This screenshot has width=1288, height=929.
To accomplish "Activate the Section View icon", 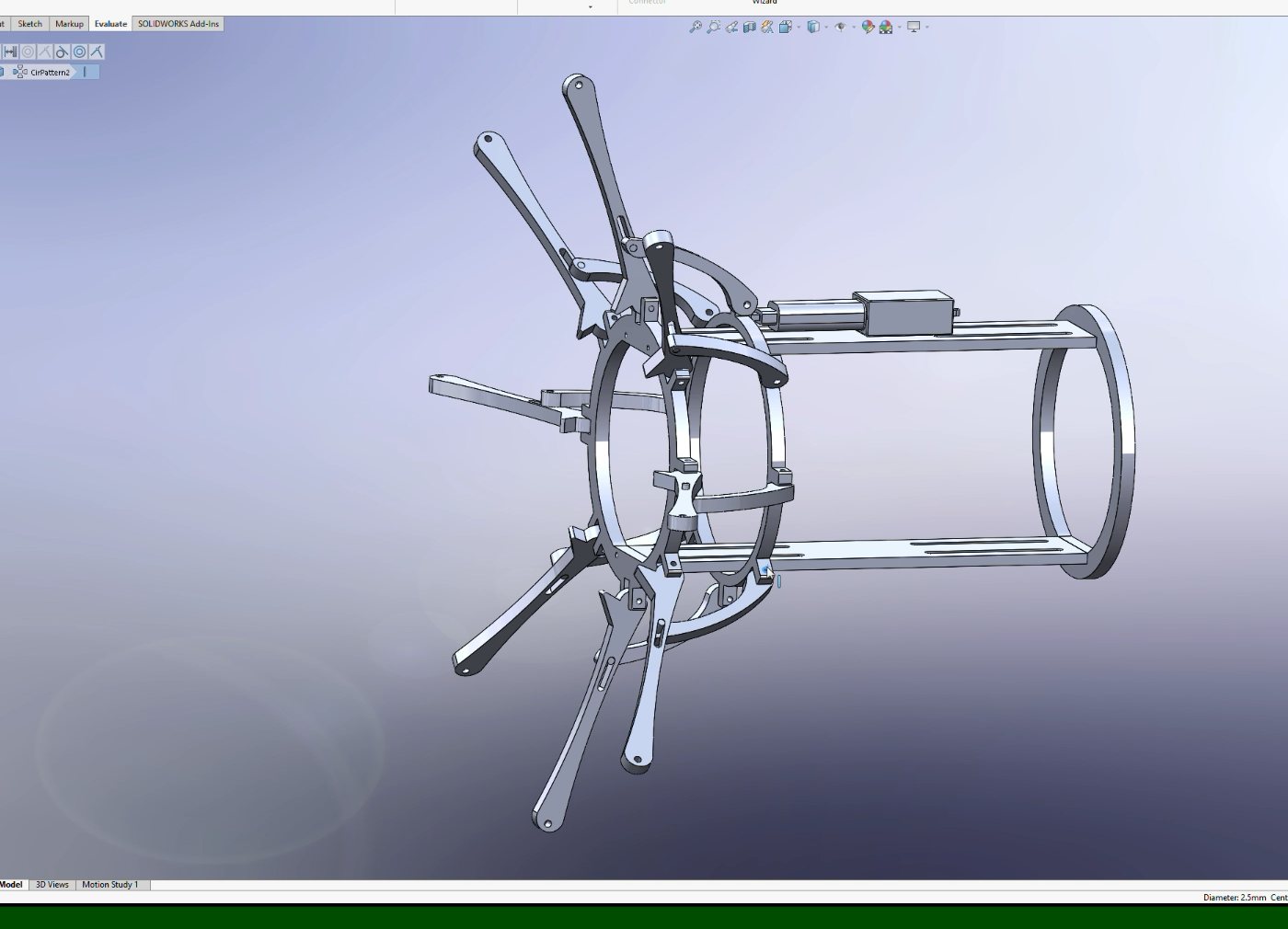I will [x=750, y=28].
